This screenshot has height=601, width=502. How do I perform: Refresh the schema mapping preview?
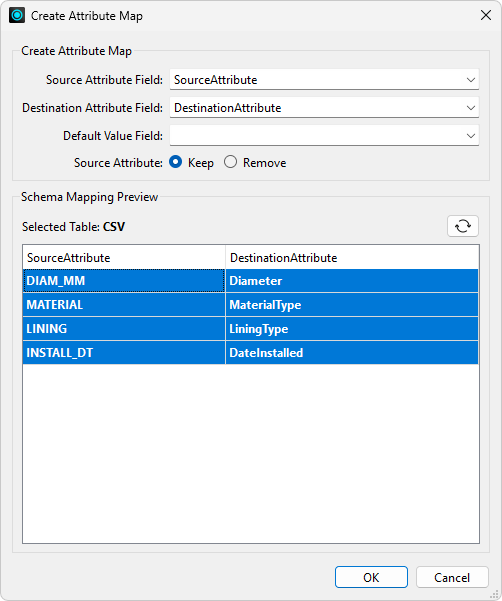[463, 226]
